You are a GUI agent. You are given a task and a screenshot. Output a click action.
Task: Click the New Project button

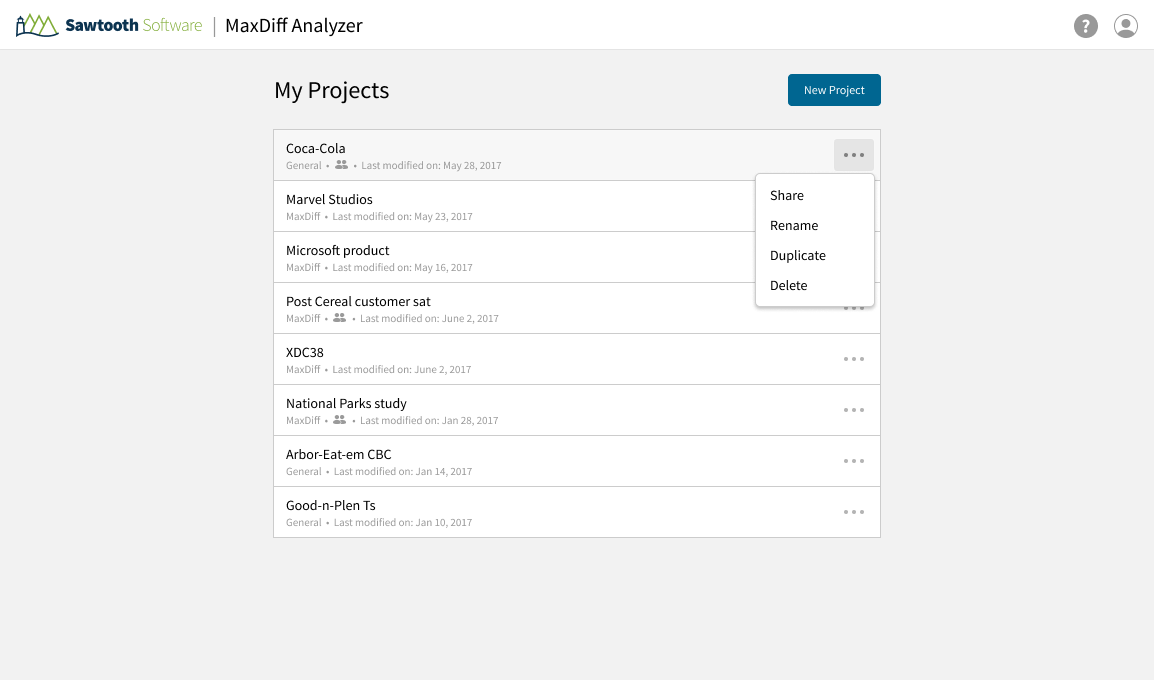834,90
